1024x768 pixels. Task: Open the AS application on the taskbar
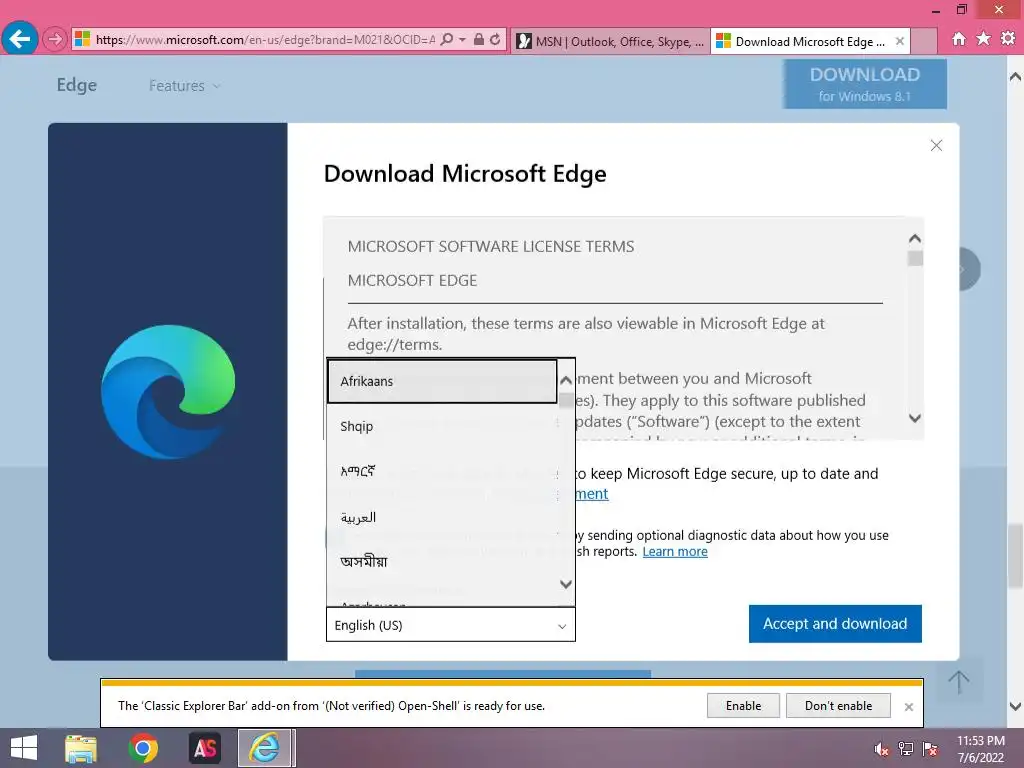(x=204, y=748)
